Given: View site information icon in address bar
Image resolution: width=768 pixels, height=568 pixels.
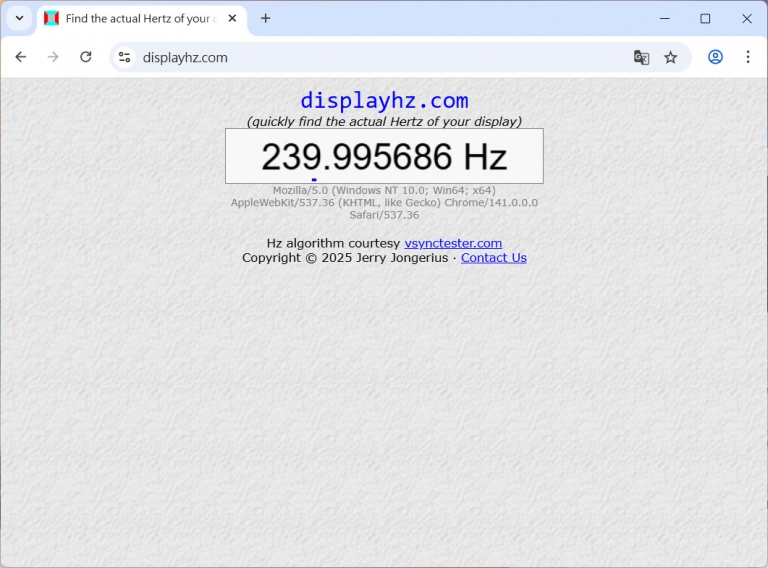Looking at the screenshot, I should point(124,57).
